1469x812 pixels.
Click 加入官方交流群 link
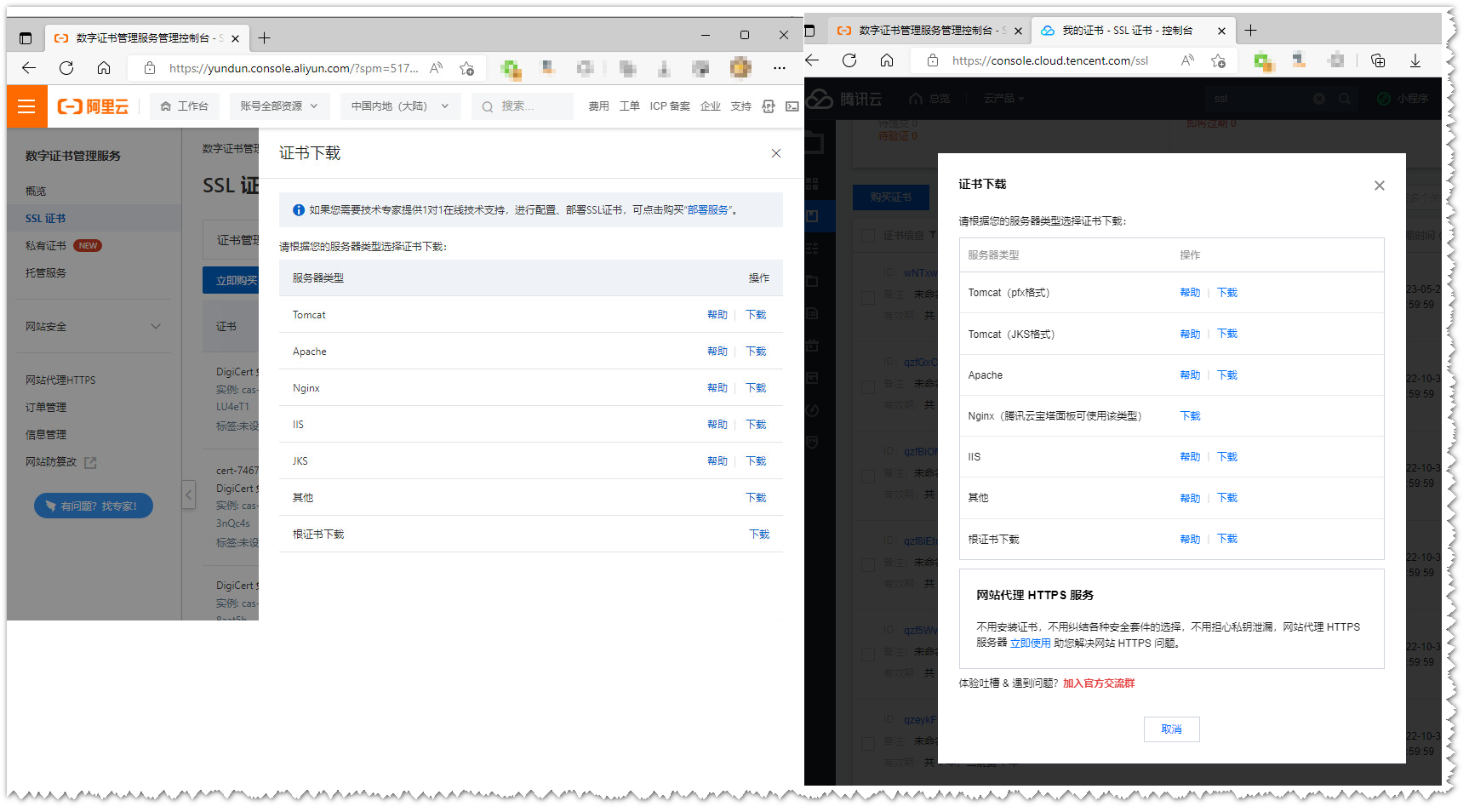point(1099,683)
